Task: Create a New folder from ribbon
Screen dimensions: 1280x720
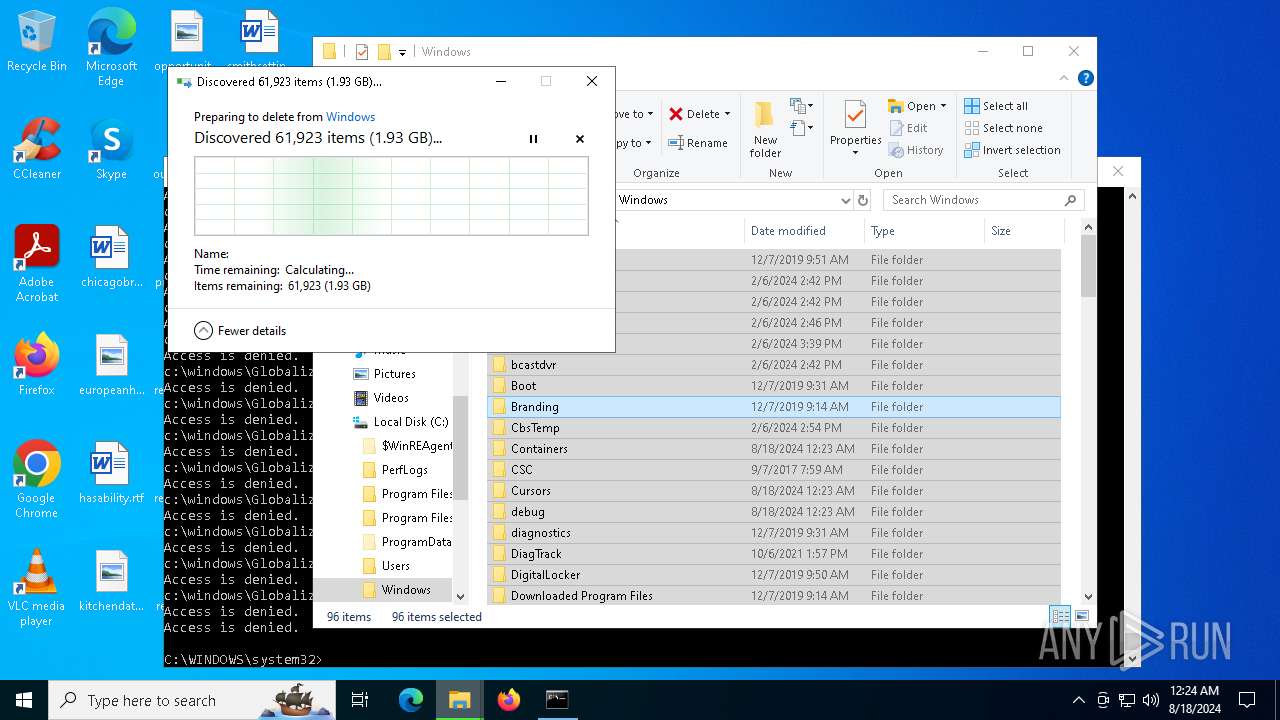Action: pyautogui.click(x=765, y=129)
